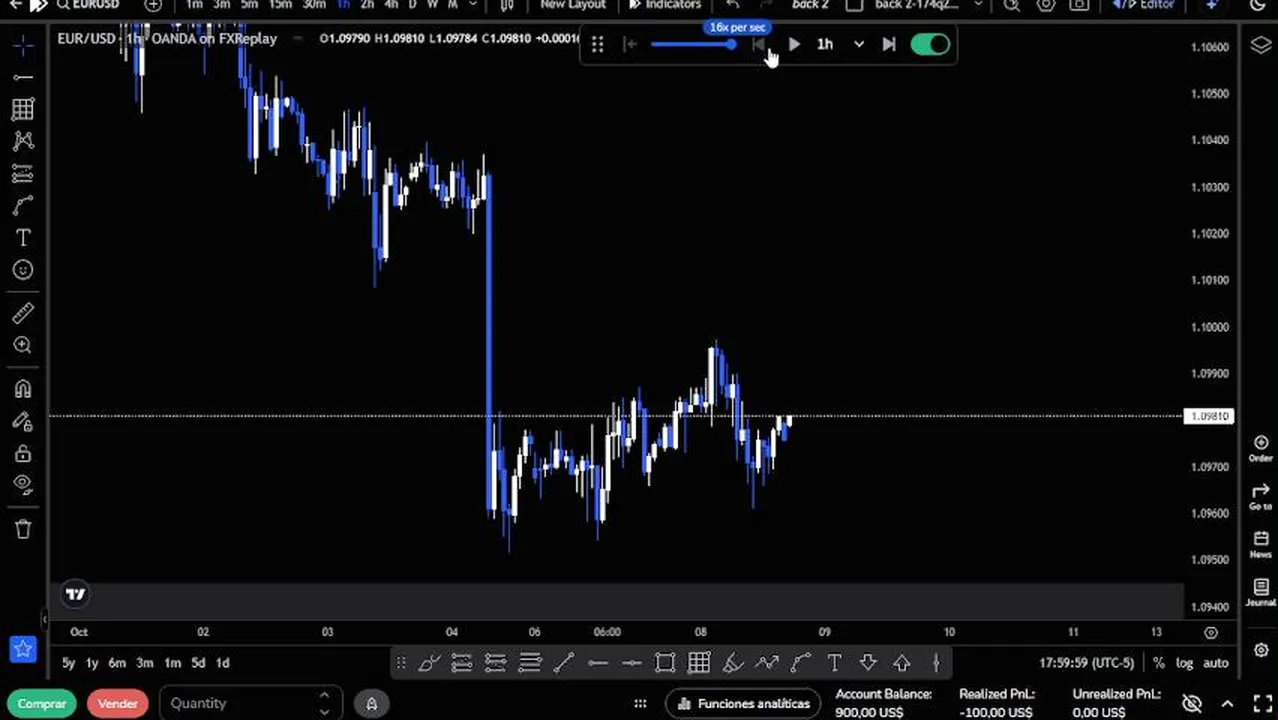The height and width of the screenshot is (720, 1278).
Task: Open the object tree layers panel
Action: tap(1260, 45)
